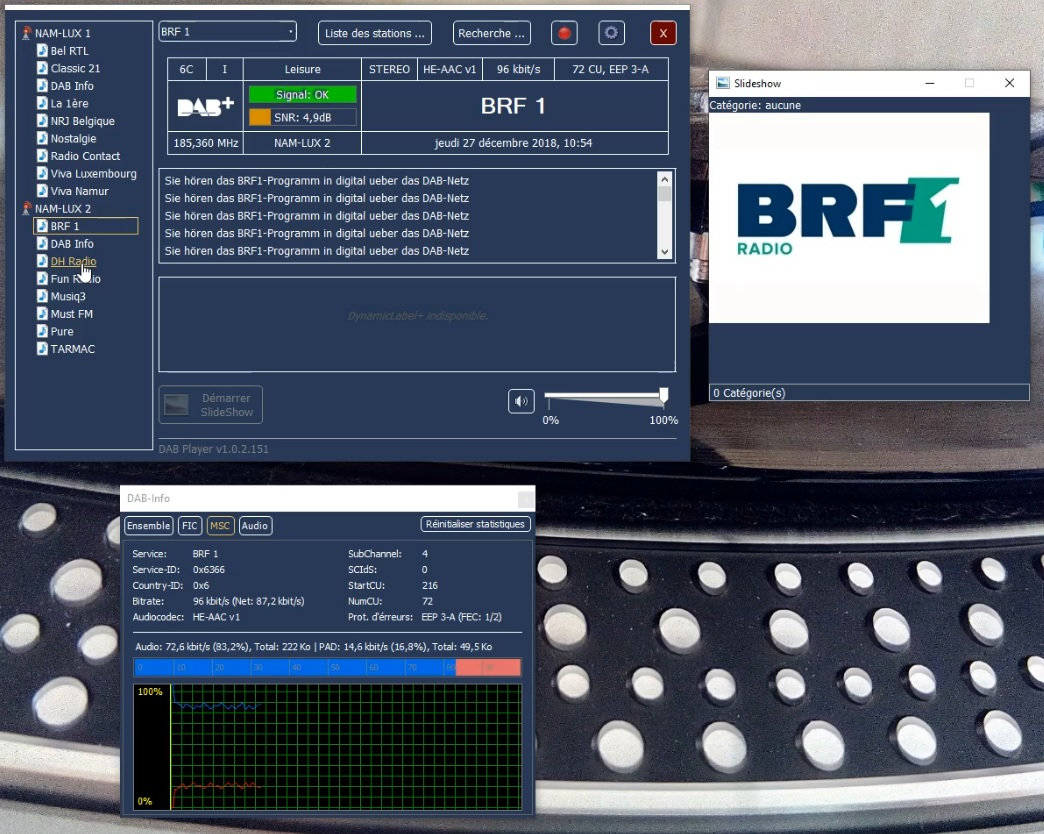Image resolution: width=1044 pixels, height=834 pixels.
Task: Click the DynamicLabel+ panel
Action: click(x=417, y=324)
